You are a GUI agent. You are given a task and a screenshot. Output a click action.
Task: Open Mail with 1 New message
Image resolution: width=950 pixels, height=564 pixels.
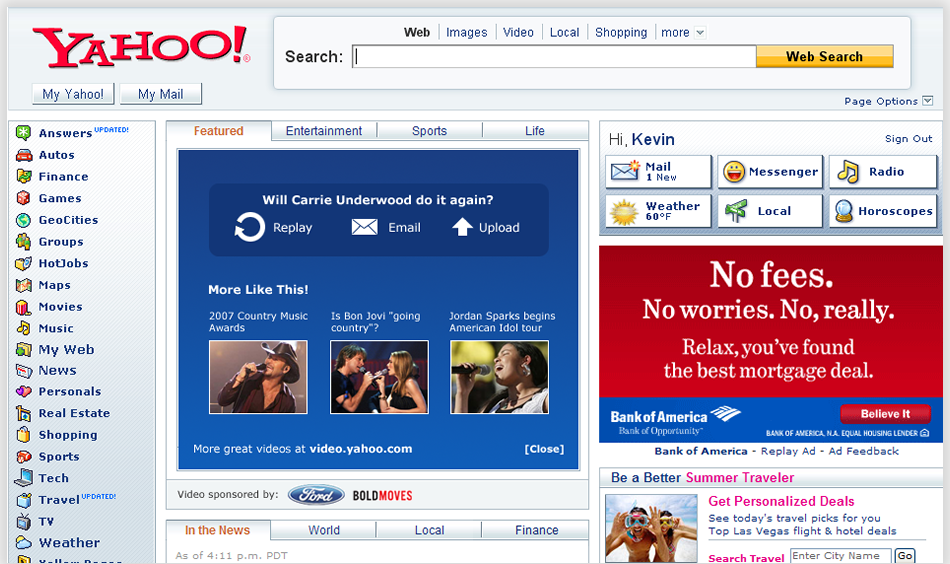pos(658,171)
